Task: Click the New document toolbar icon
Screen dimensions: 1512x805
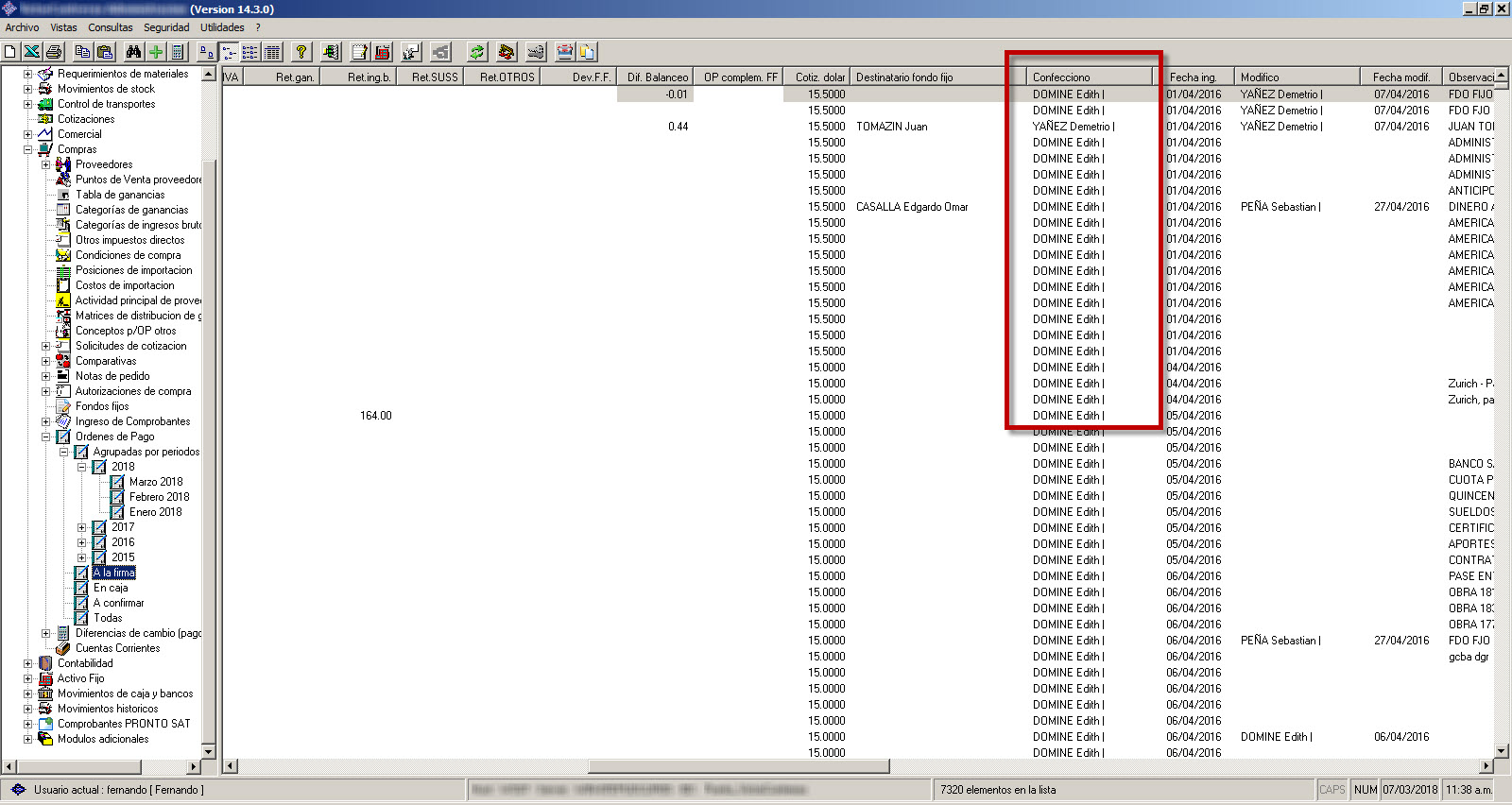Action: coord(10,52)
